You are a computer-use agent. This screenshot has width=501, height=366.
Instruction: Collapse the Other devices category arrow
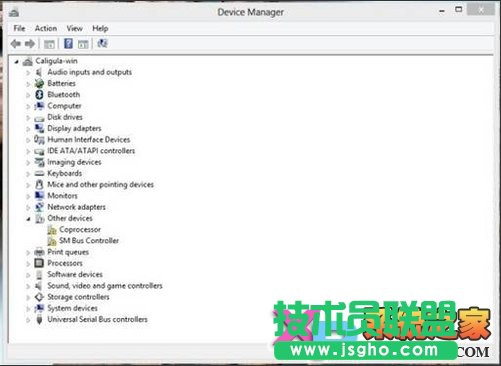[29, 219]
